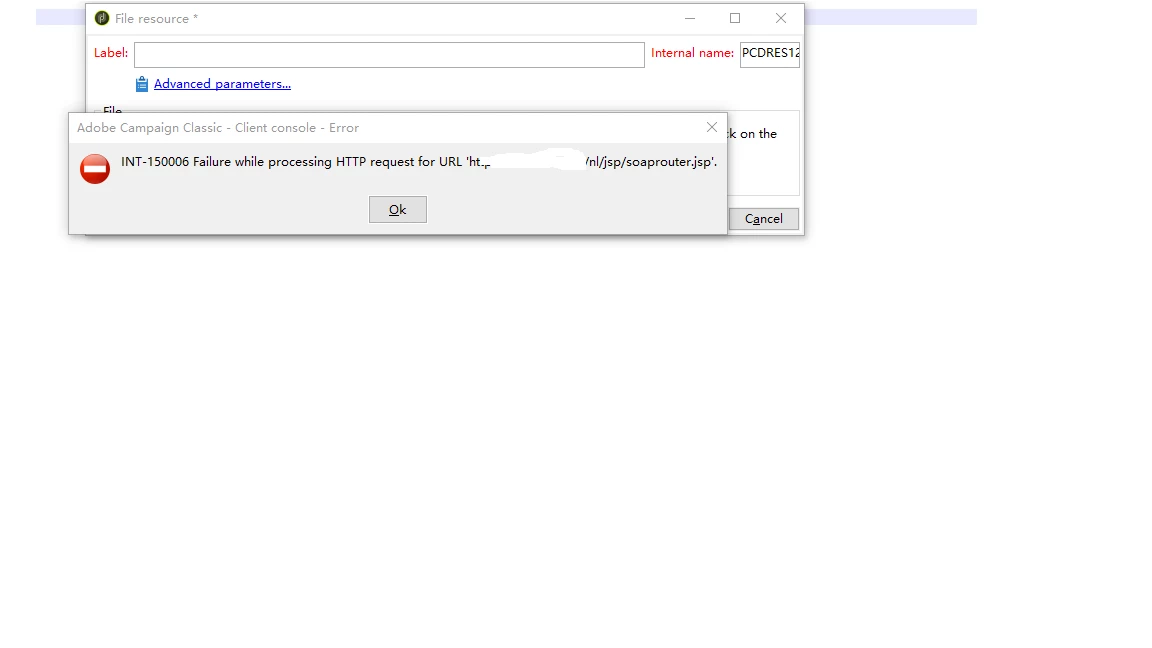Click Ok in the error dialog
This screenshot has width=1152, height=648.
click(x=397, y=209)
